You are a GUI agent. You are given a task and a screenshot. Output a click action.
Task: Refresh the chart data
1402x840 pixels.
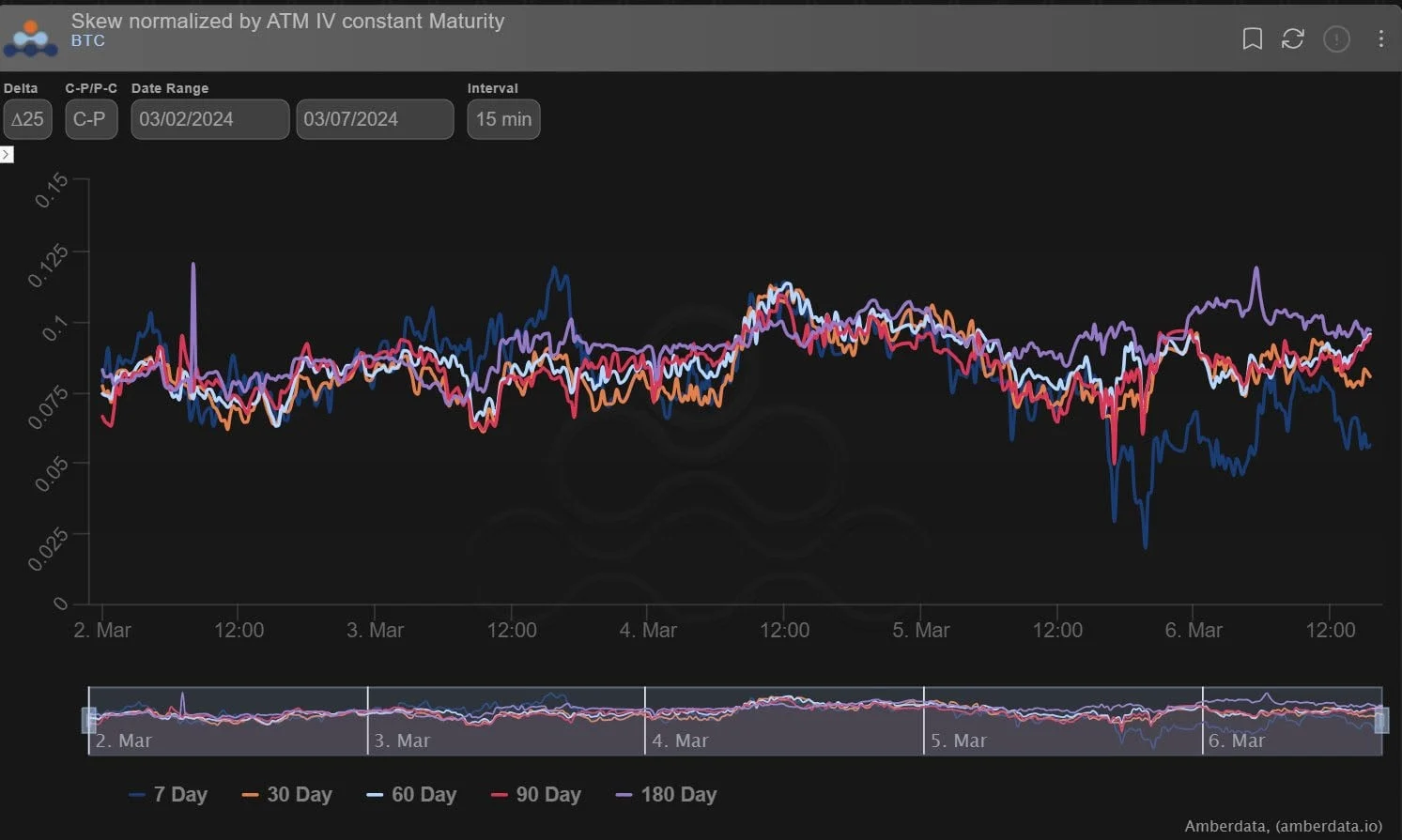pyautogui.click(x=1293, y=38)
